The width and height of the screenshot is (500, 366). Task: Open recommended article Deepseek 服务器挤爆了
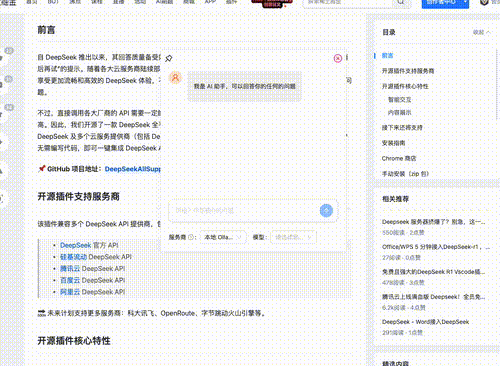[433, 222]
